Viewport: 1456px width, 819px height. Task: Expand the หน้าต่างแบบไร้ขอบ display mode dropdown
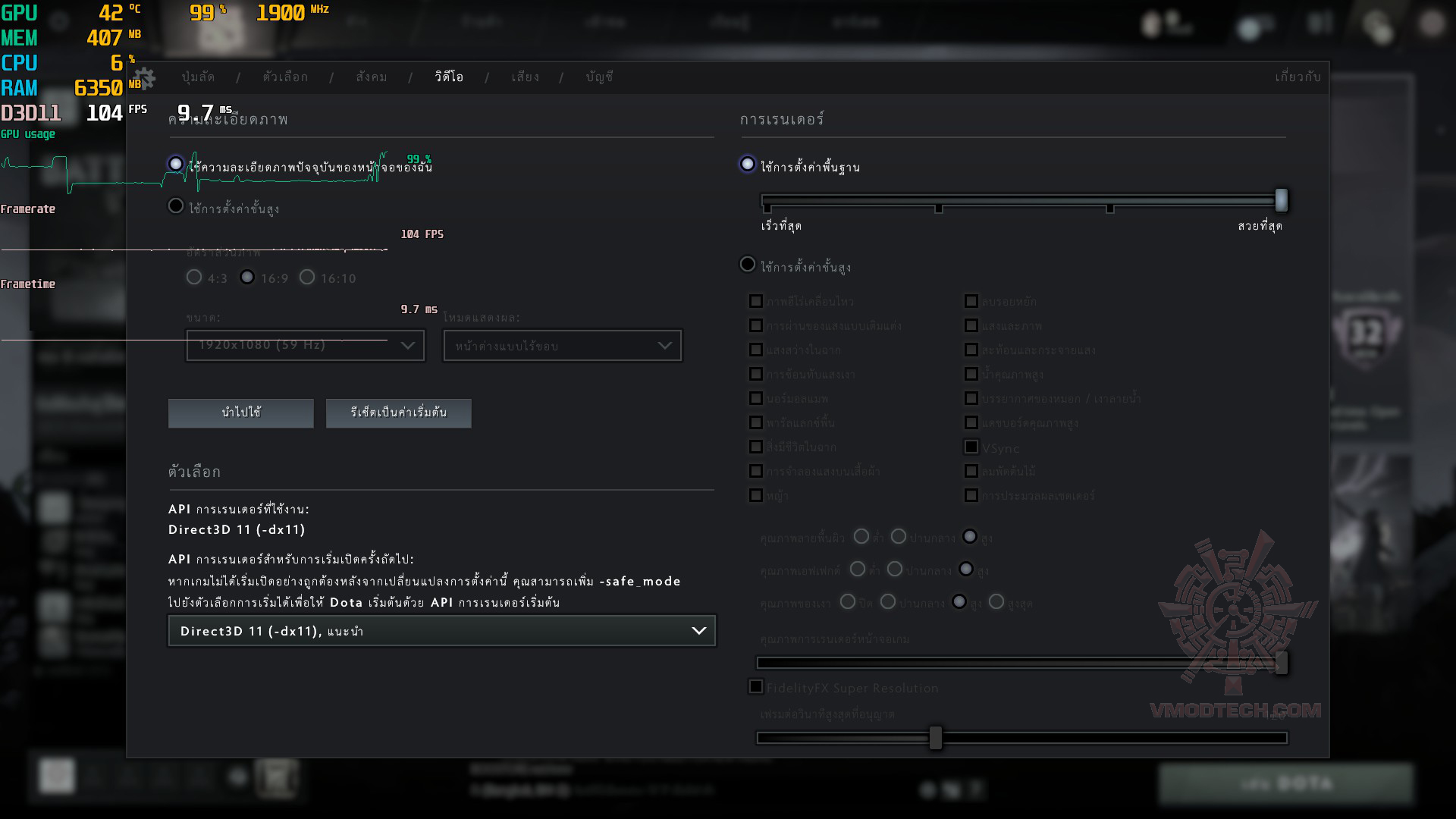click(562, 346)
